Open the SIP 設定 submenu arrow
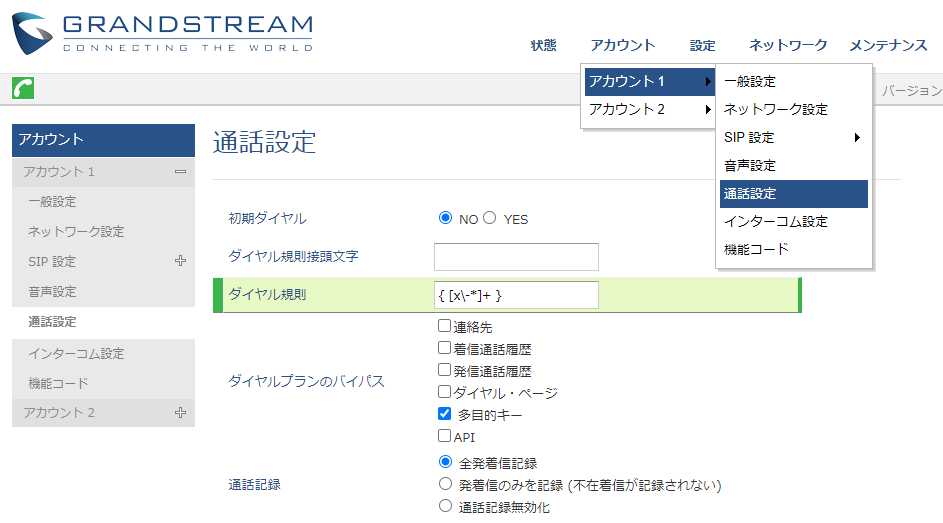Image resolution: width=943 pixels, height=523 pixels. coord(857,138)
